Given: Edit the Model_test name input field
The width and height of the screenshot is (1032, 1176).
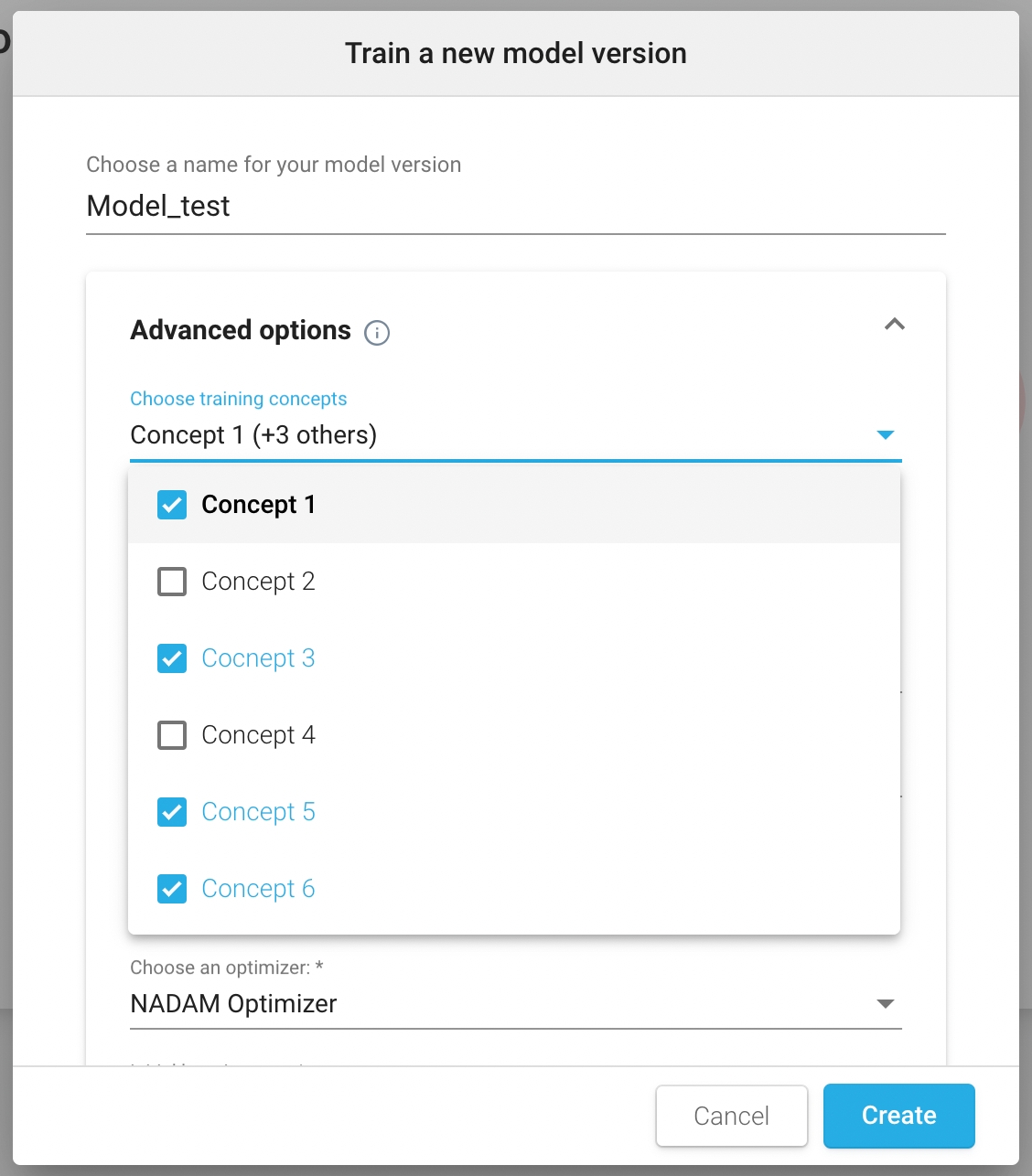Looking at the screenshot, I should pyautogui.click(x=515, y=207).
